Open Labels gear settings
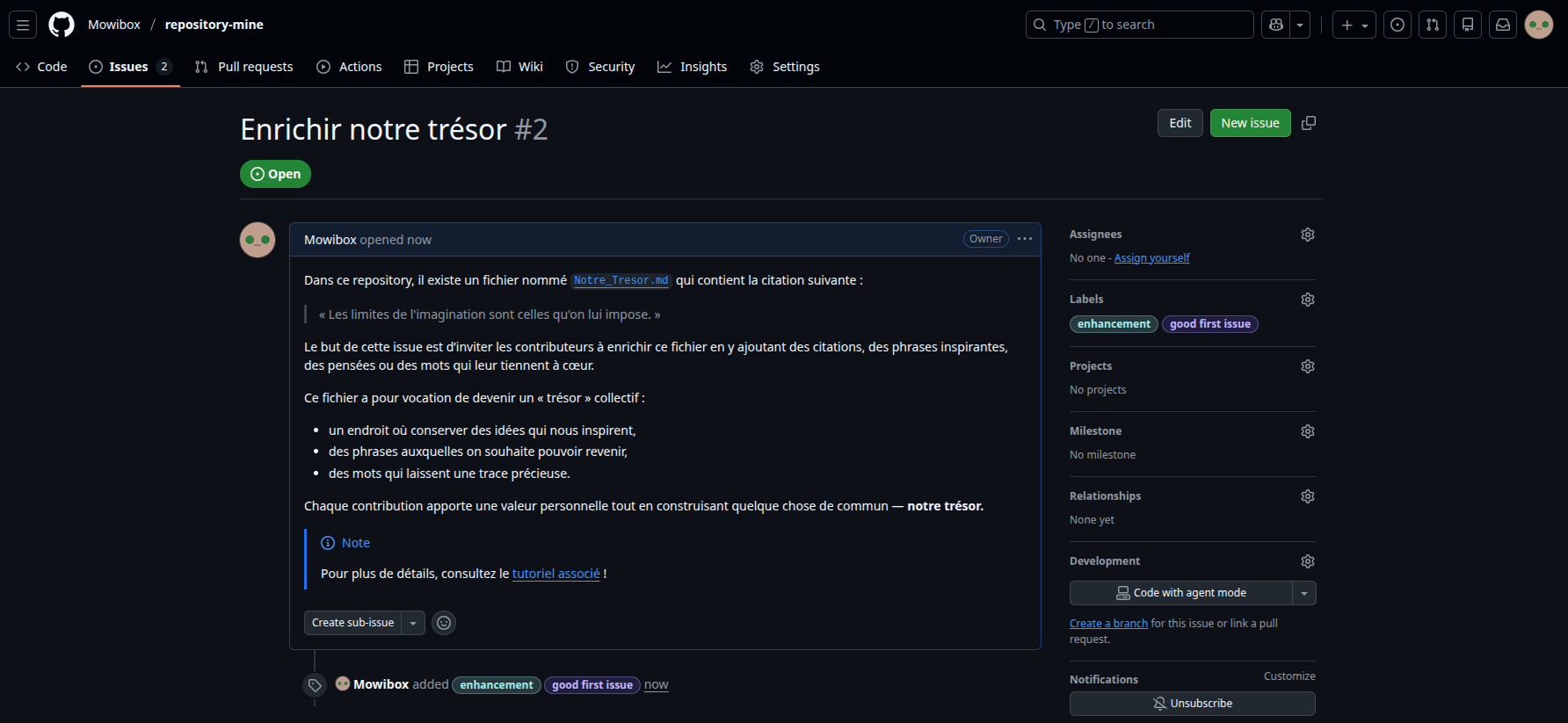The image size is (1568, 723). click(1308, 300)
